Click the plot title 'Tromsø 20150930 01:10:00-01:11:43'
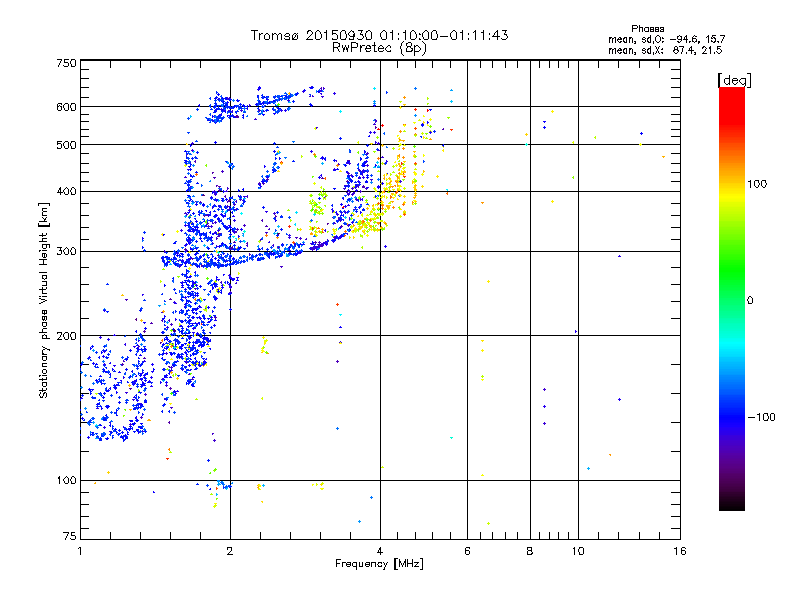 (x=379, y=35)
